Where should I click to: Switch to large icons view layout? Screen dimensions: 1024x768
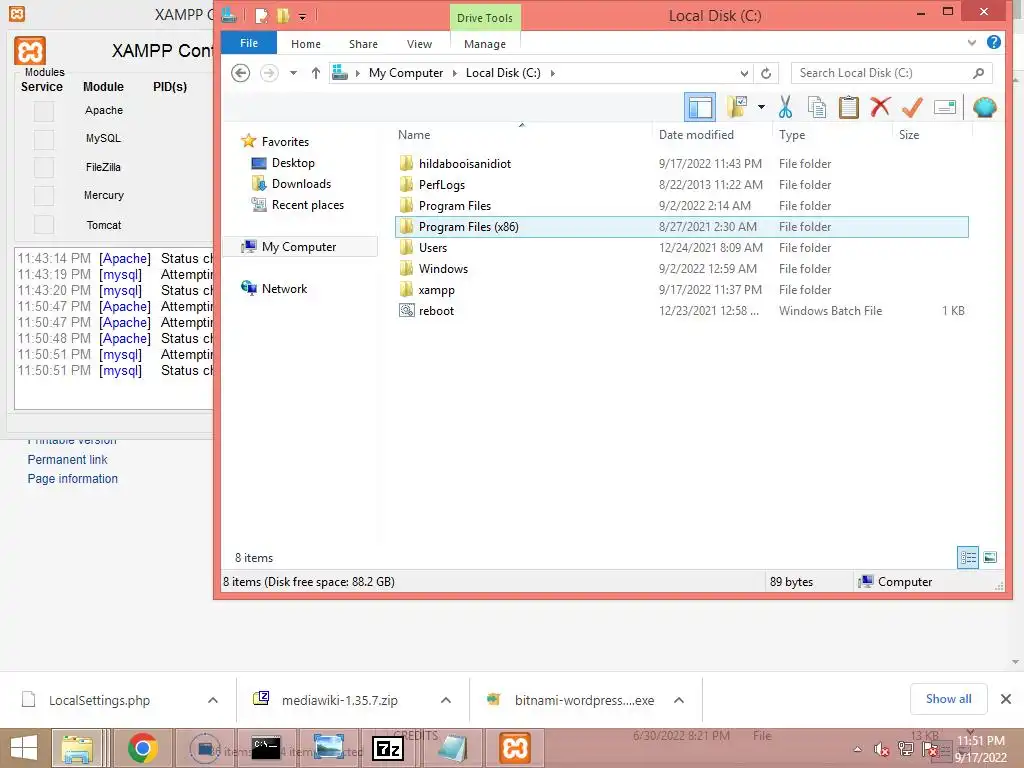pos(990,558)
